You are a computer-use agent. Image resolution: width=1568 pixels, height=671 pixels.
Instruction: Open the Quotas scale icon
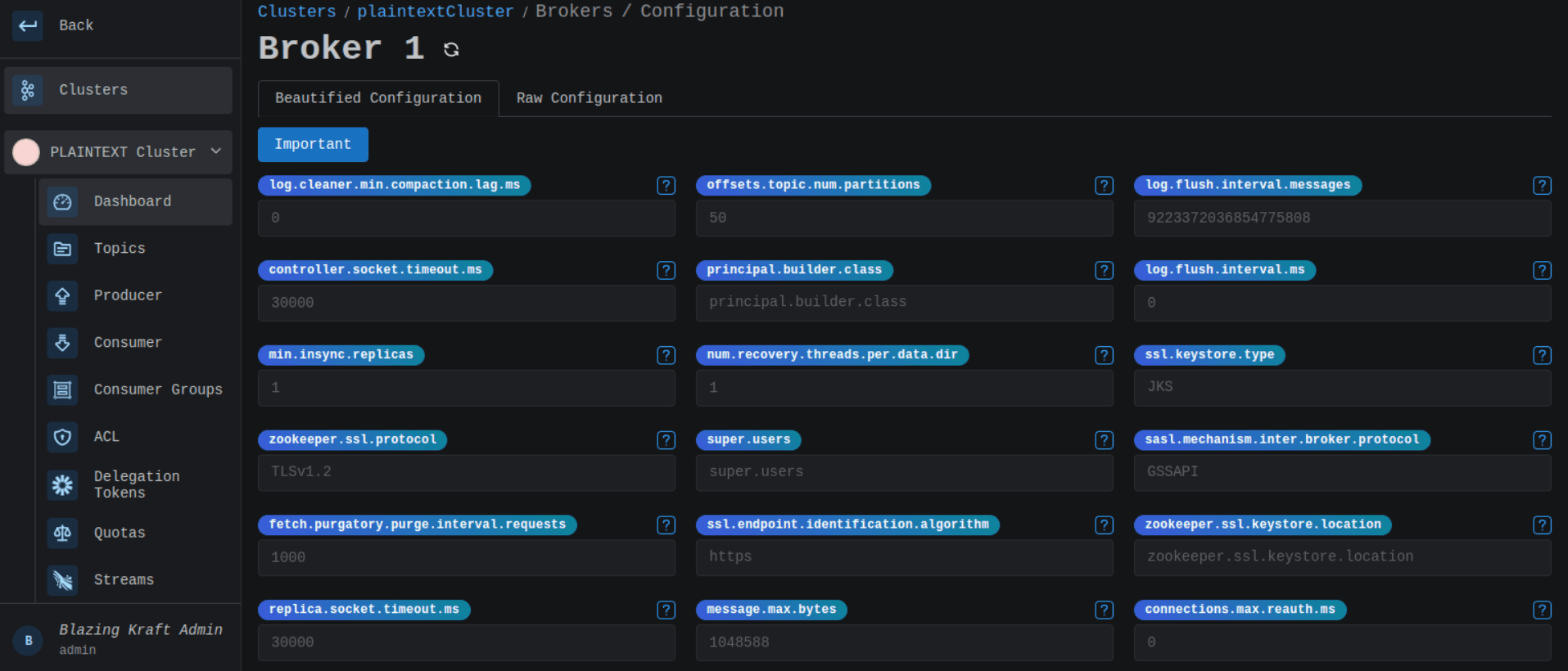tap(62, 533)
